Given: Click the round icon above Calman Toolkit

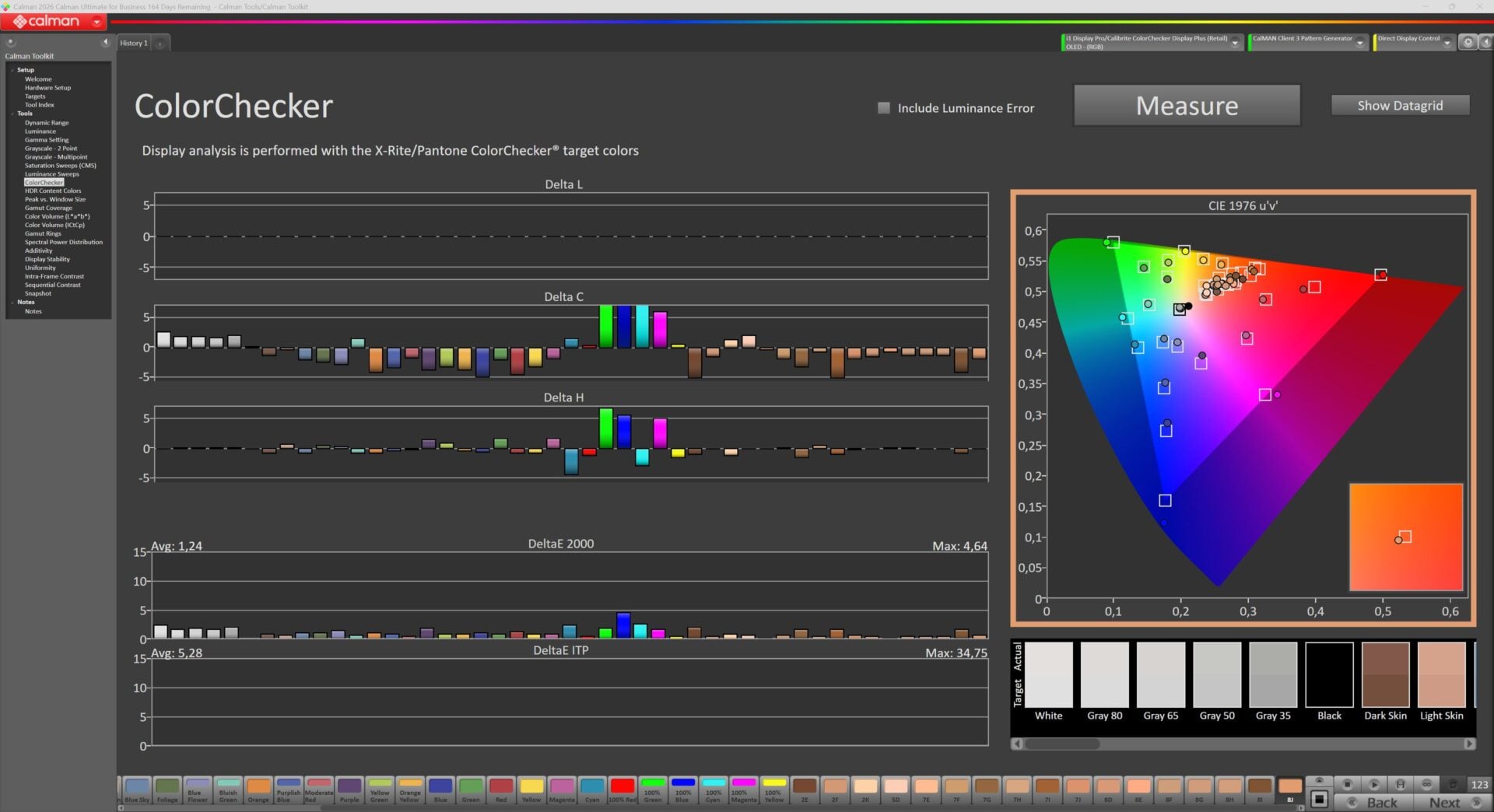Looking at the screenshot, I should [x=11, y=43].
